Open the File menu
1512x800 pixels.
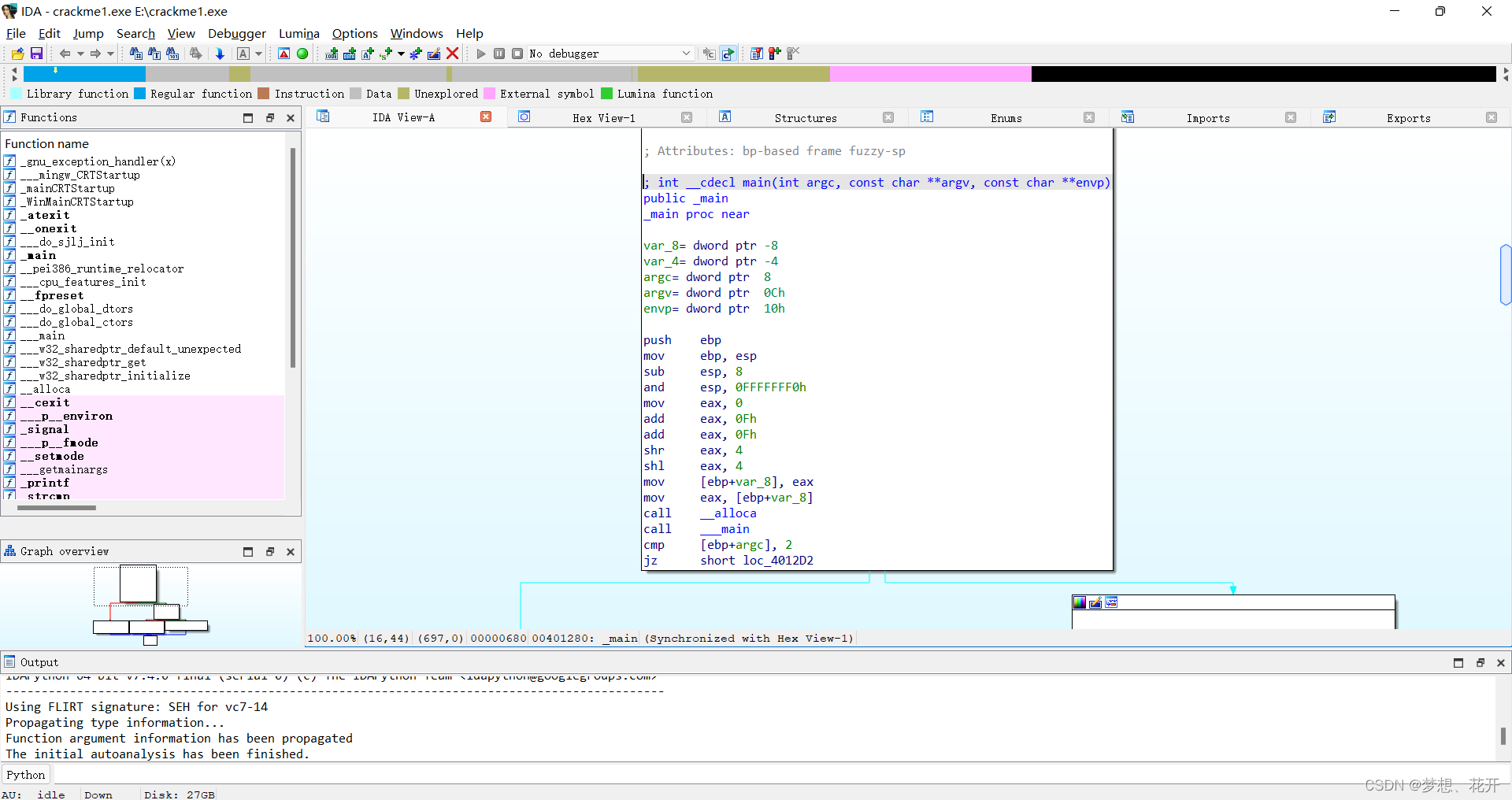[16, 33]
